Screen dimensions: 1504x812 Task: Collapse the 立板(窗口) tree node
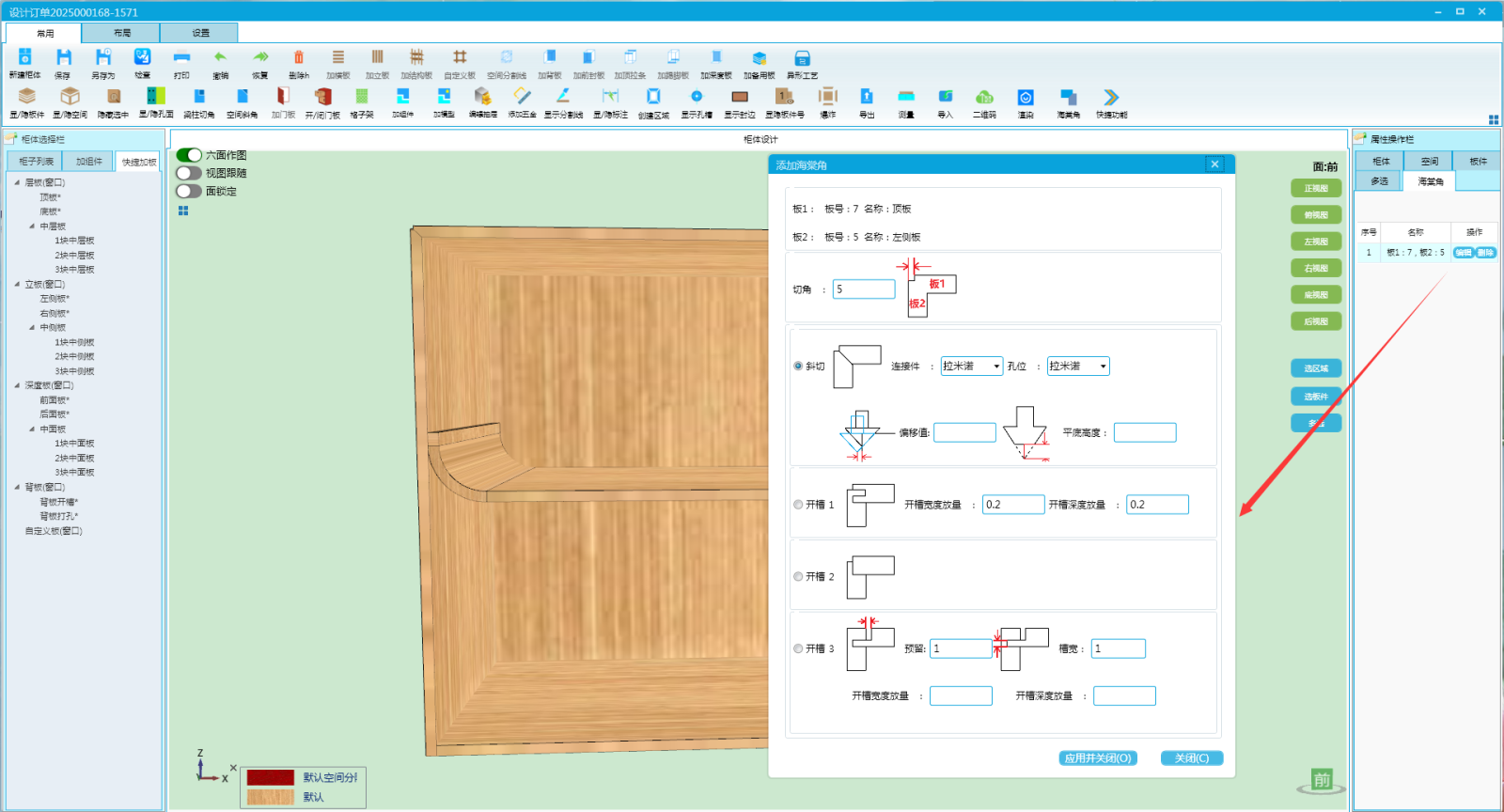(17, 284)
